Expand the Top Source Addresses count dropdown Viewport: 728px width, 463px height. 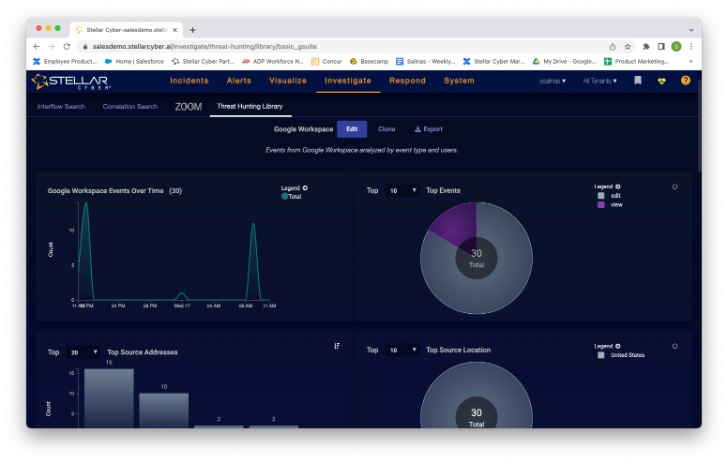click(x=84, y=352)
